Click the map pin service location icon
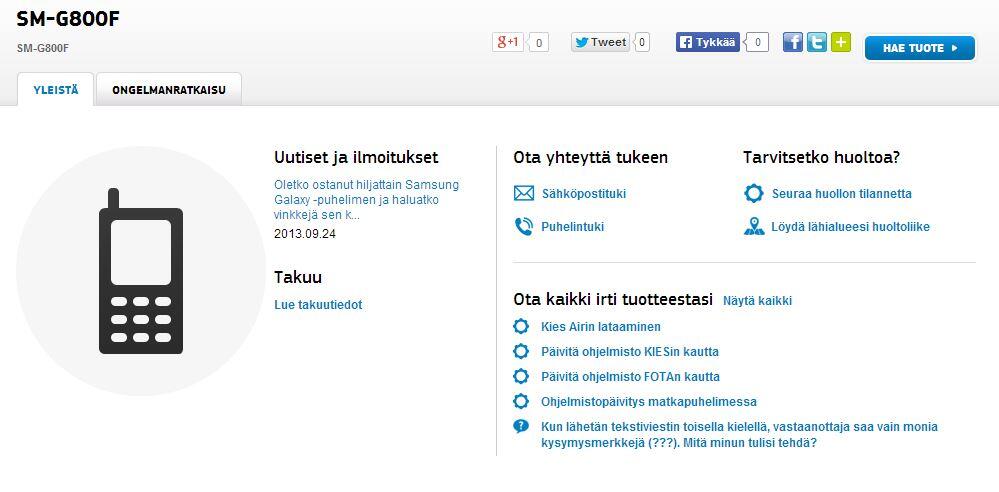 [754, 226]
